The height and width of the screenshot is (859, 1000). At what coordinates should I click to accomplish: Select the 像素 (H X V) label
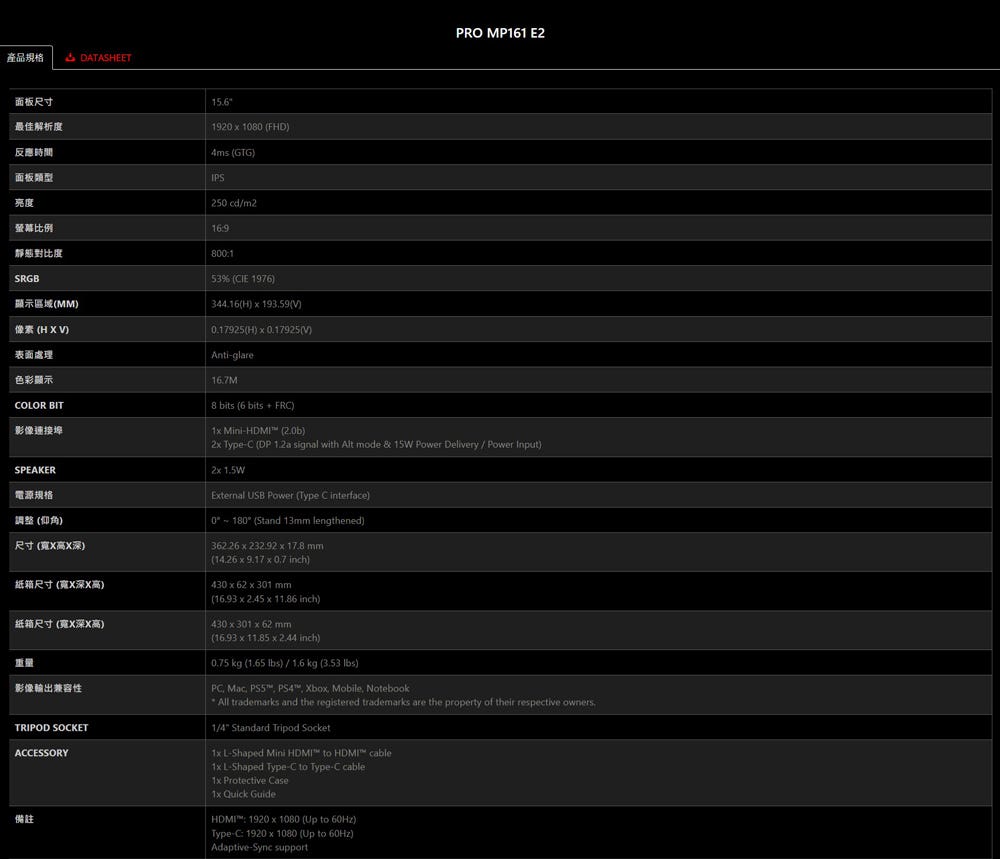[x=41, y=329]
